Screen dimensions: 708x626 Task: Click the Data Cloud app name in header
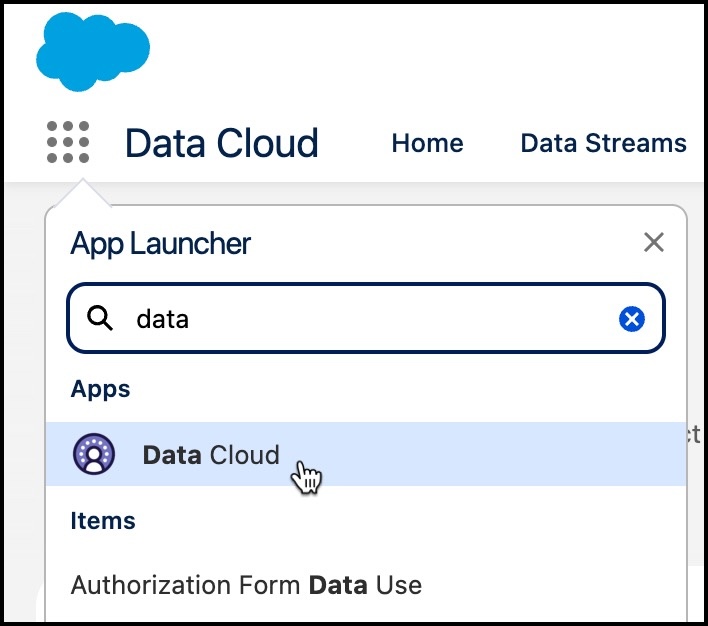tap(221, 143)
